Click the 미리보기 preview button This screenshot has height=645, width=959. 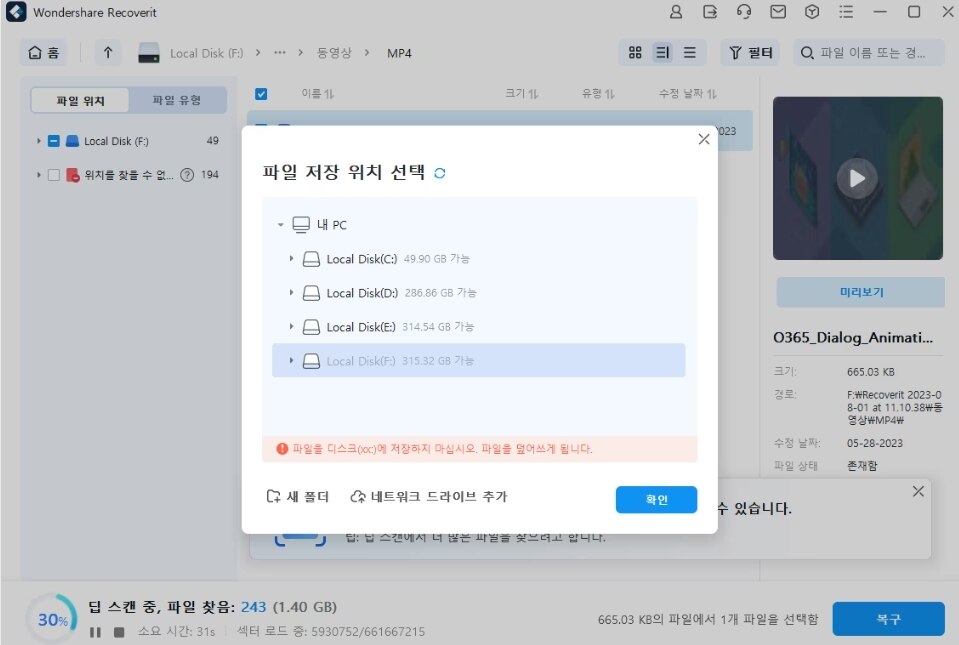(x=861, y=292)
